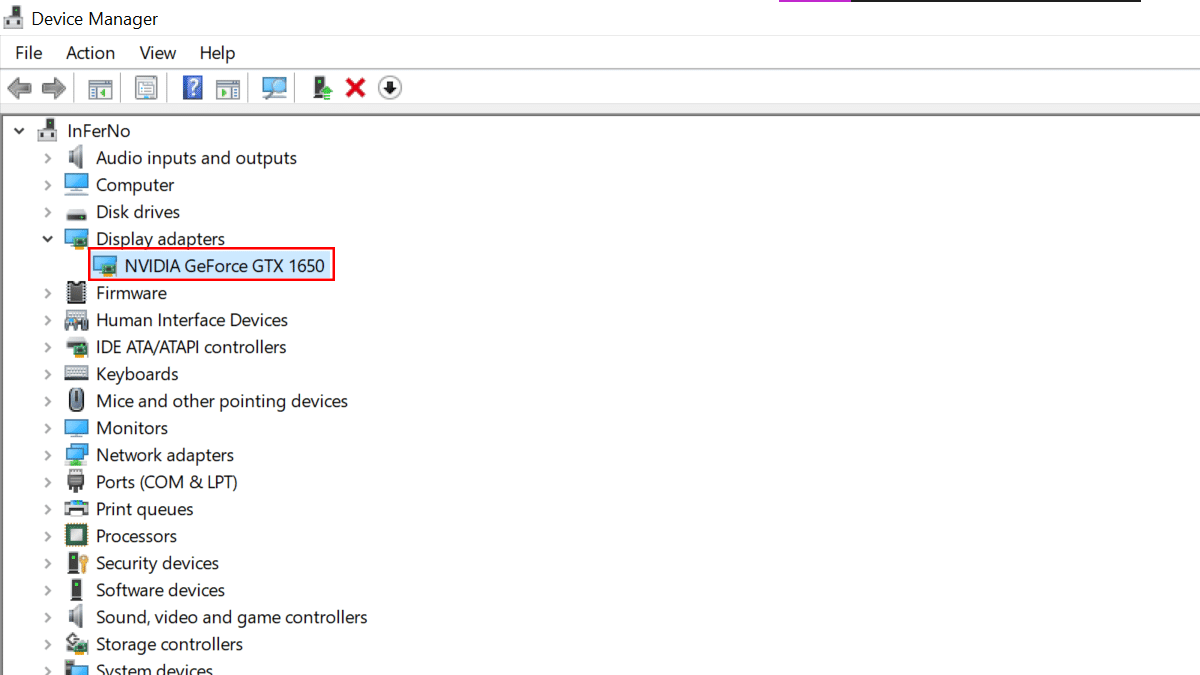Screen dimensions: 1200x675
Task: Click the Ports (COM & LPT) icon
Action: pos(76,482)
